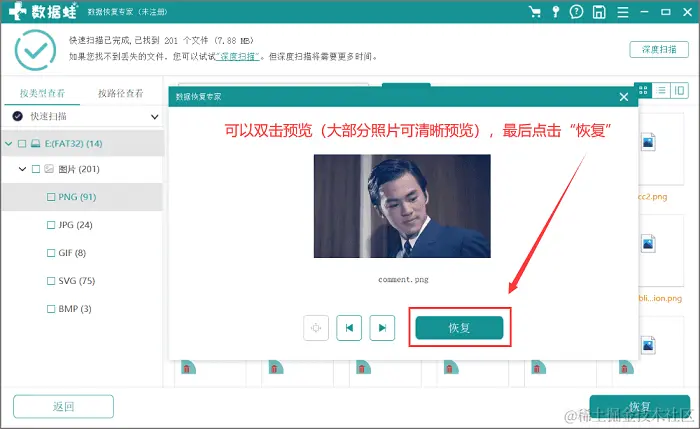Click the search input field above file grid

click(273, 84)
